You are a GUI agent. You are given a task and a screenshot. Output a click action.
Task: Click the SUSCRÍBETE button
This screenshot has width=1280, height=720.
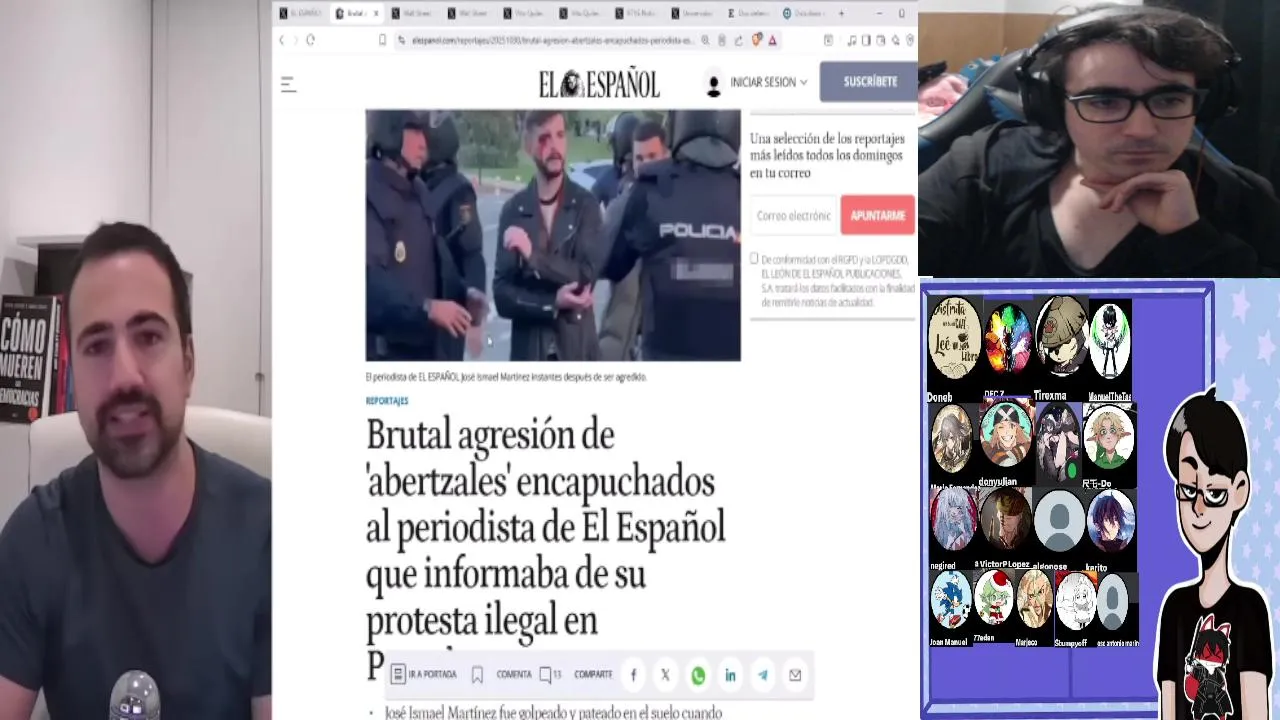tap(869, 82)
